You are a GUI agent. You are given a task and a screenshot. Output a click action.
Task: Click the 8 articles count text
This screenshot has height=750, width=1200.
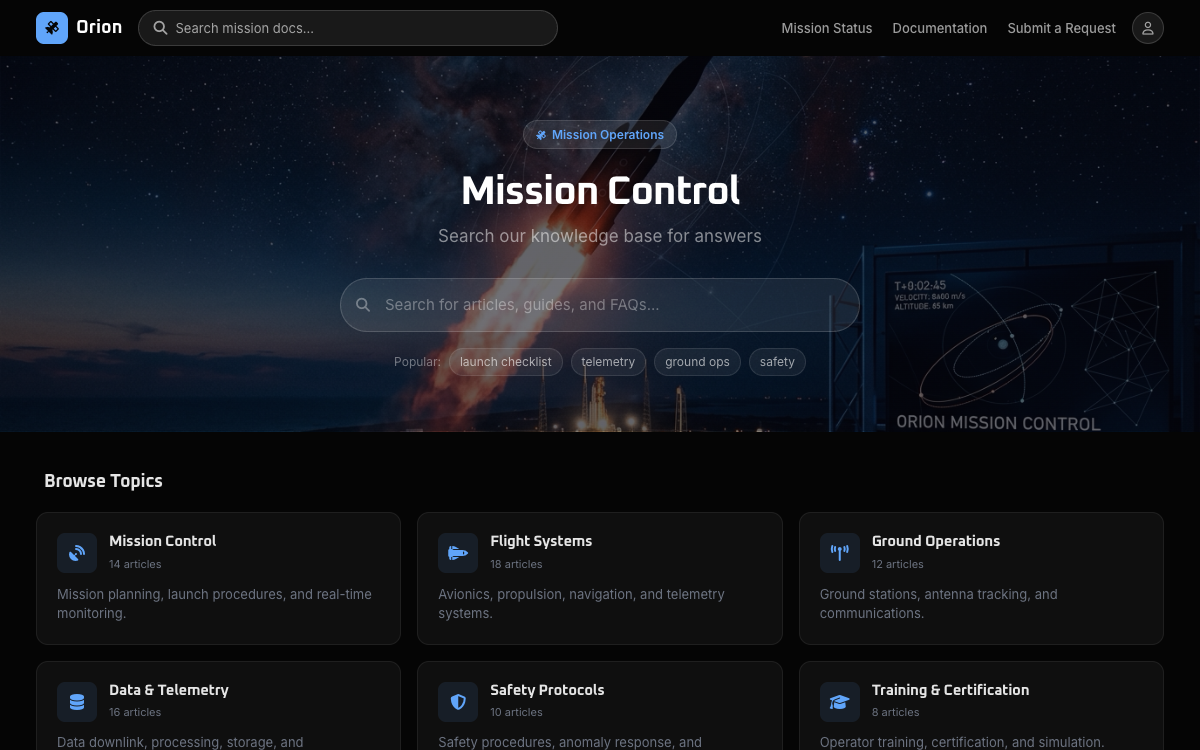click(895, 713)
